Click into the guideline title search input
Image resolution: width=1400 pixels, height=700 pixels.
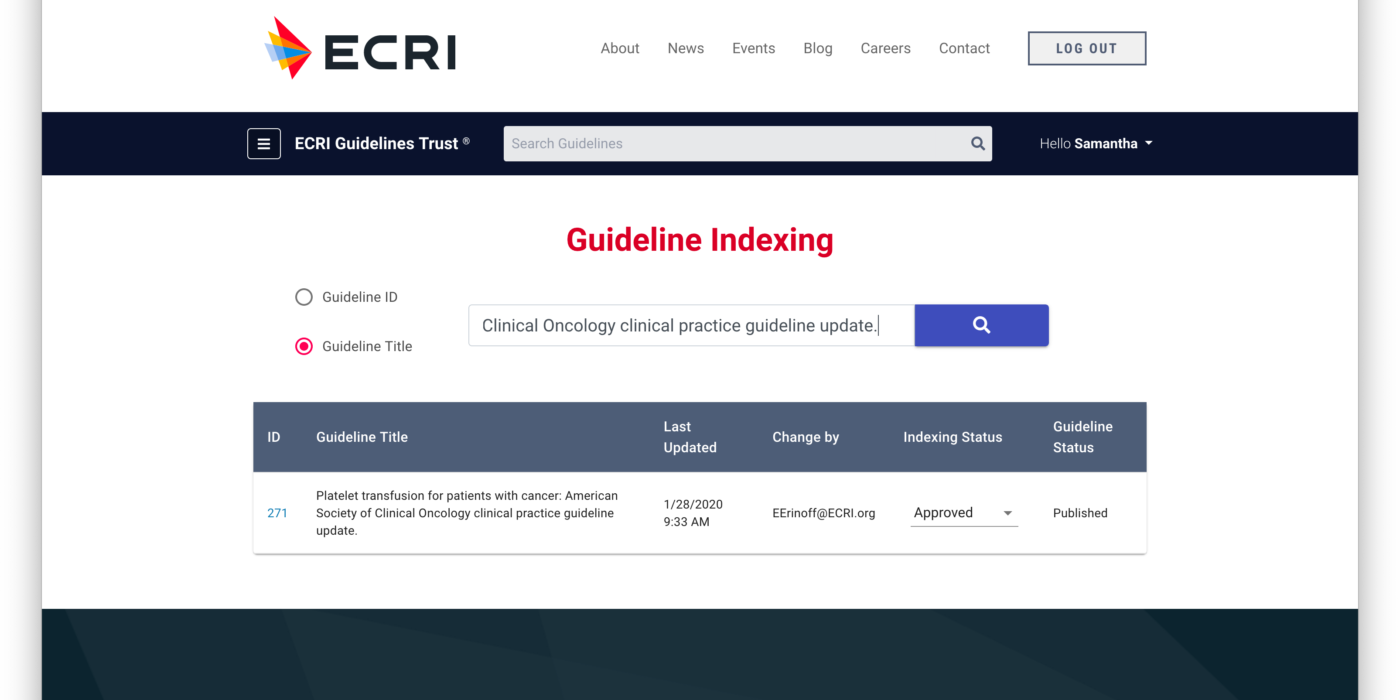(x=690, y=326)
